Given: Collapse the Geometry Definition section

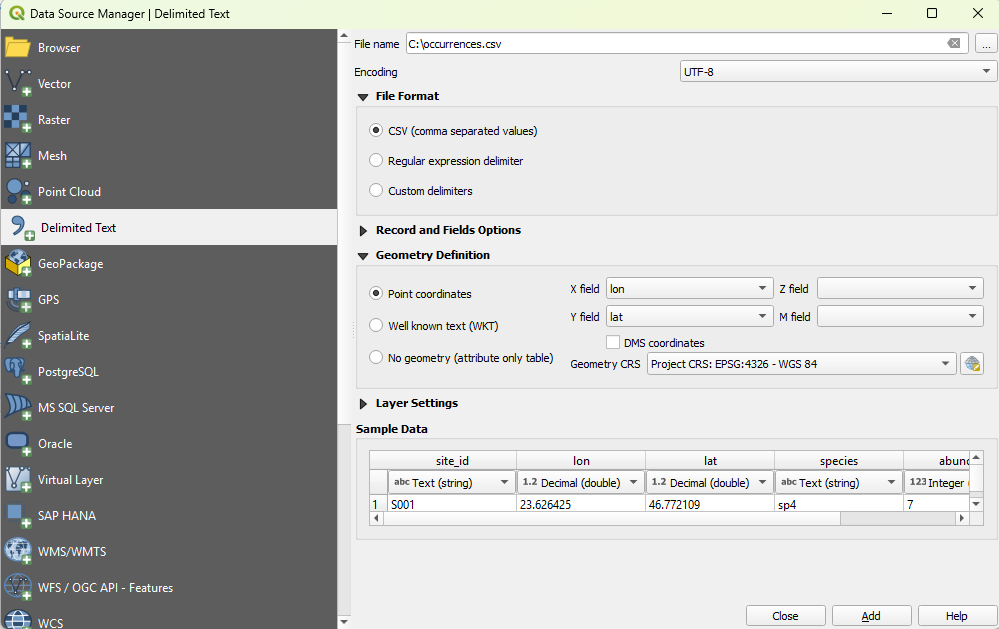Looking at the screenshot, I should click(x=363, y=256).
